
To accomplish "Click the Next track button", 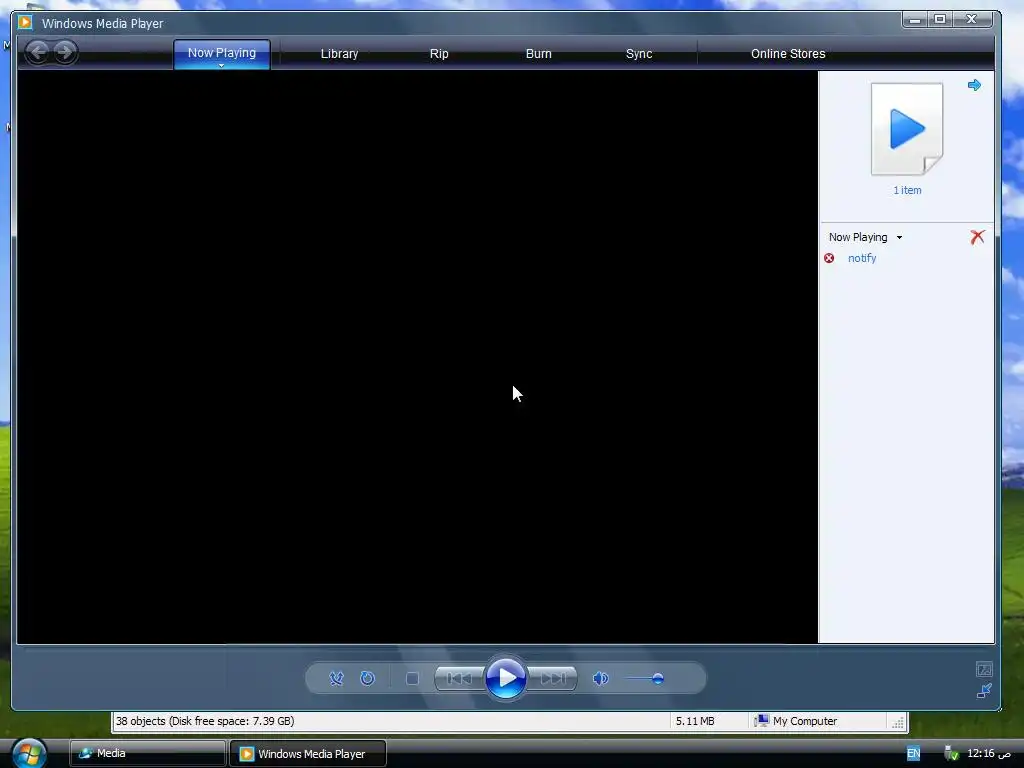I will click(552, 679).
